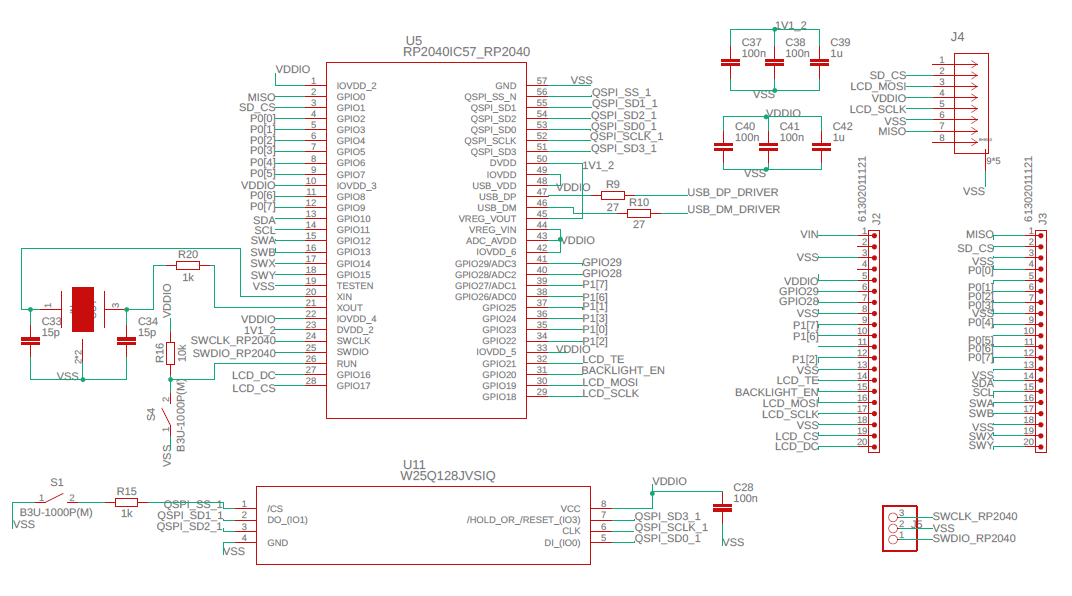Click the VIN net label at J2

tap(809, 234)
